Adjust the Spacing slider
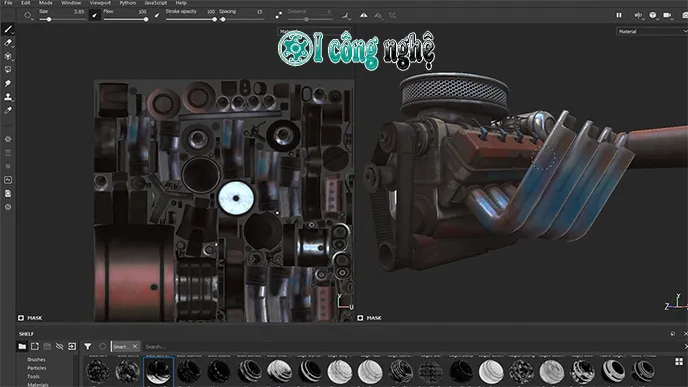Viewport: 688px width, 387px height. (x=241, y=19)
